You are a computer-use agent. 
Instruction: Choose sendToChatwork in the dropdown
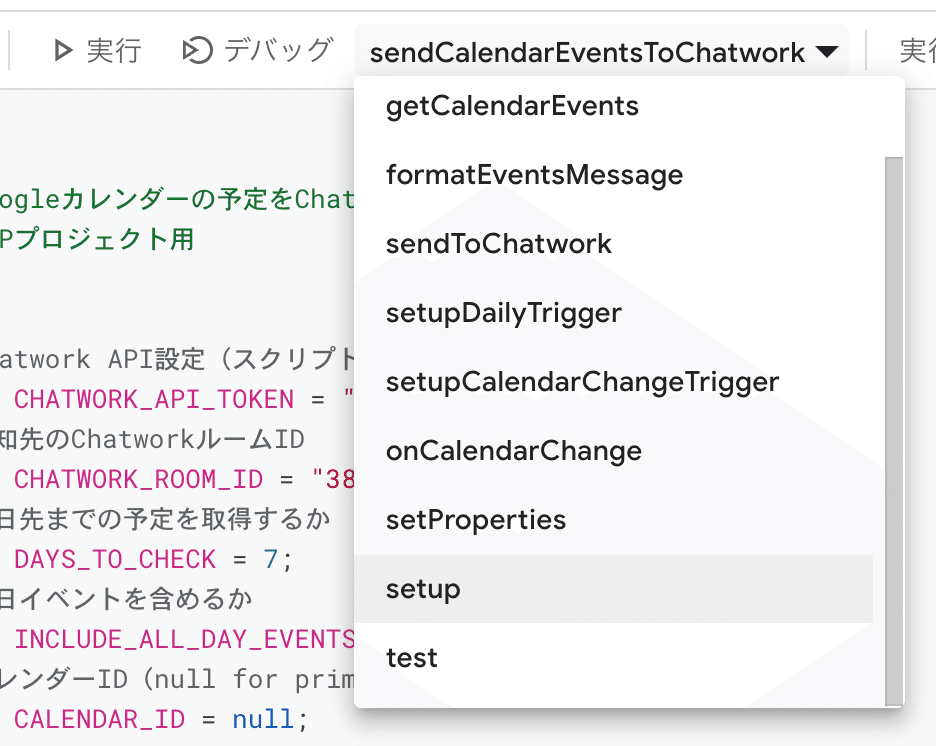click(500, 243)
